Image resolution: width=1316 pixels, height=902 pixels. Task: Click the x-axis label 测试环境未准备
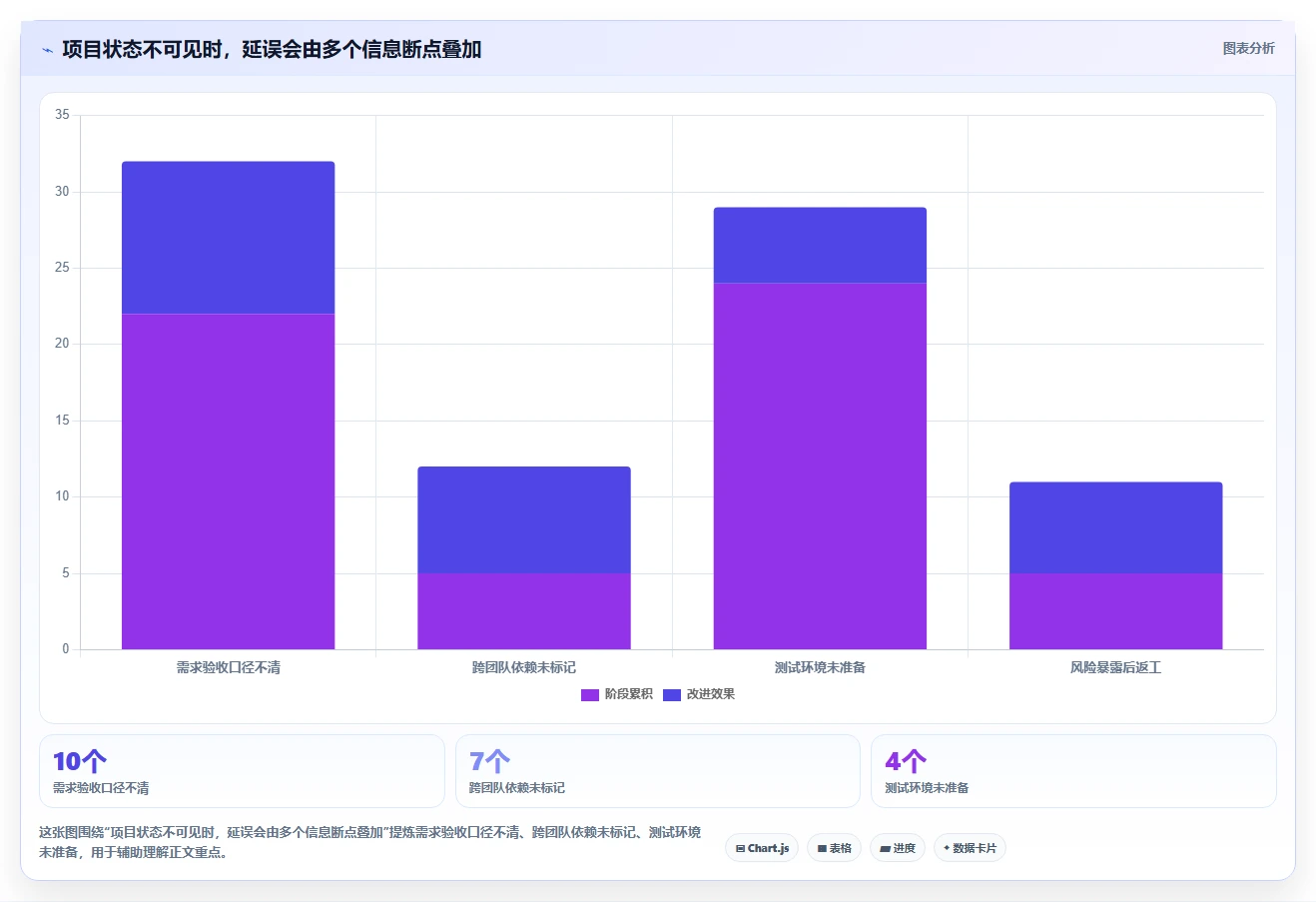(820, 667)
